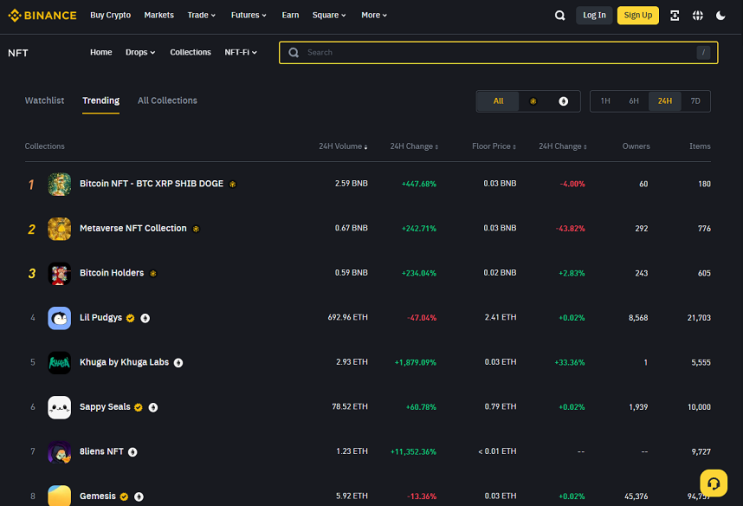Image resolution: width=743 pixels, height=506 pixels.
Task: Click the Sign Up button
Action: (638, 15)
